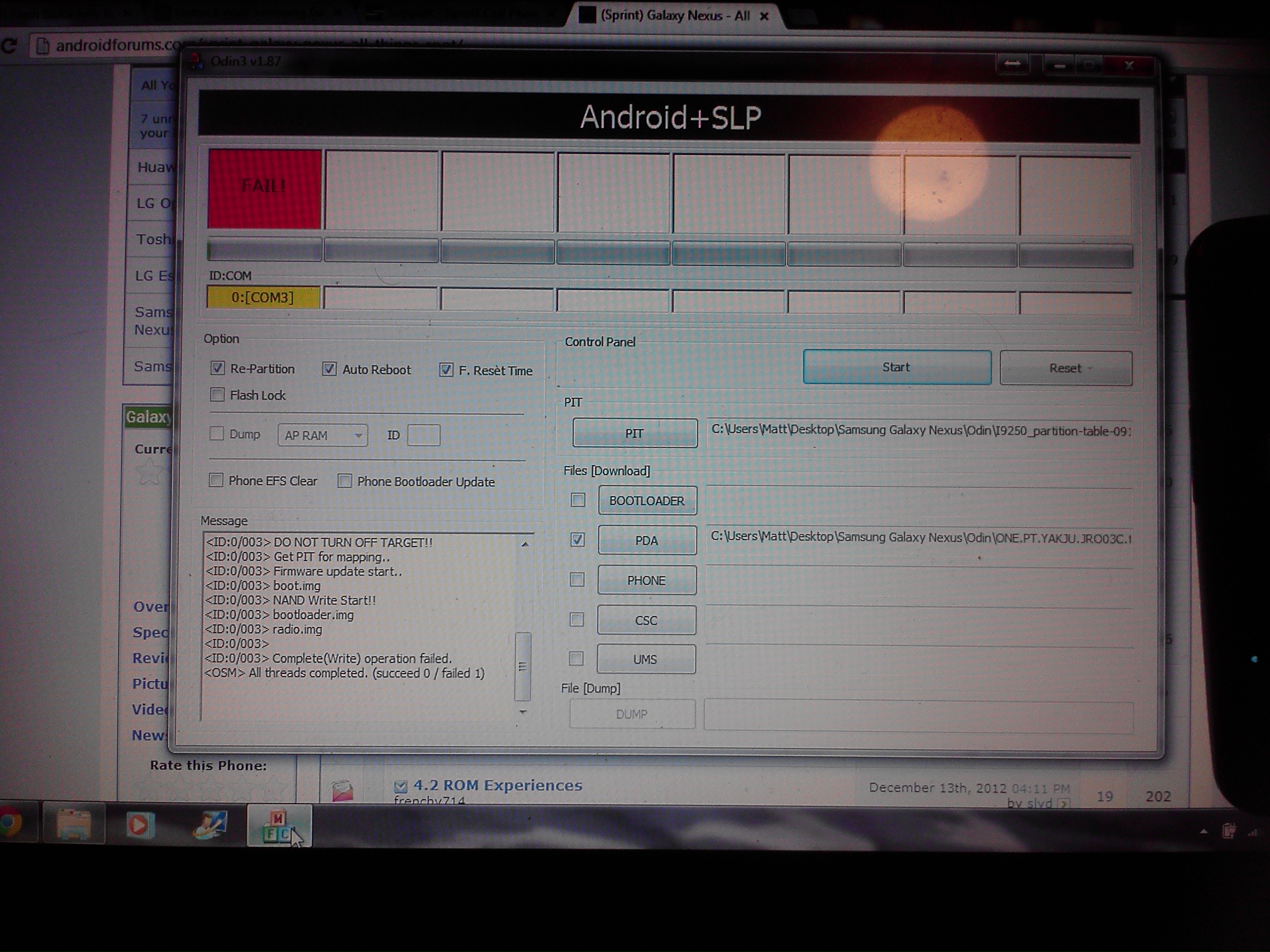Click the browser reload icon
Viewport: 1270px width, 952px height.
[x=9, y=46]
